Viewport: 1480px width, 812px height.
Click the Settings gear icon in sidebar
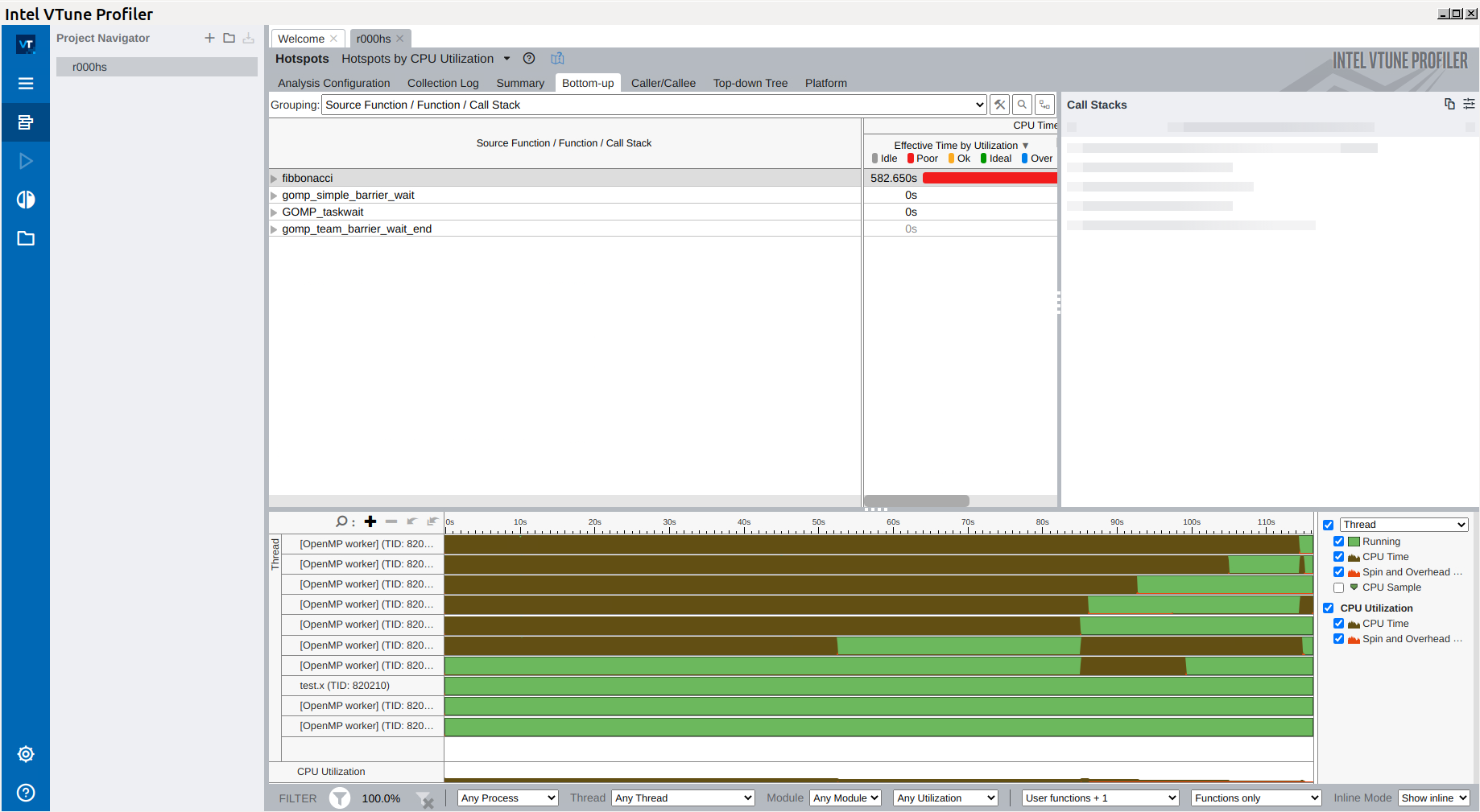(26, 754)
